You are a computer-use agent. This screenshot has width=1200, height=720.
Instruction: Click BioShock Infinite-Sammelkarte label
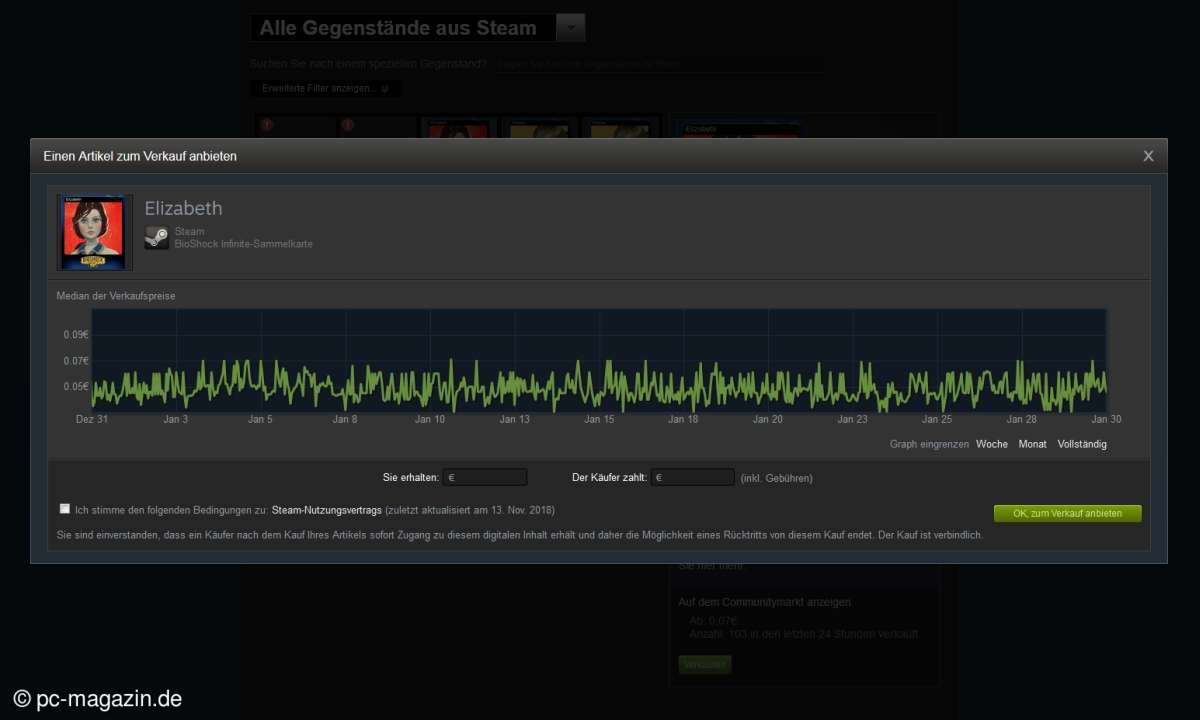click(x=243, y=244)
